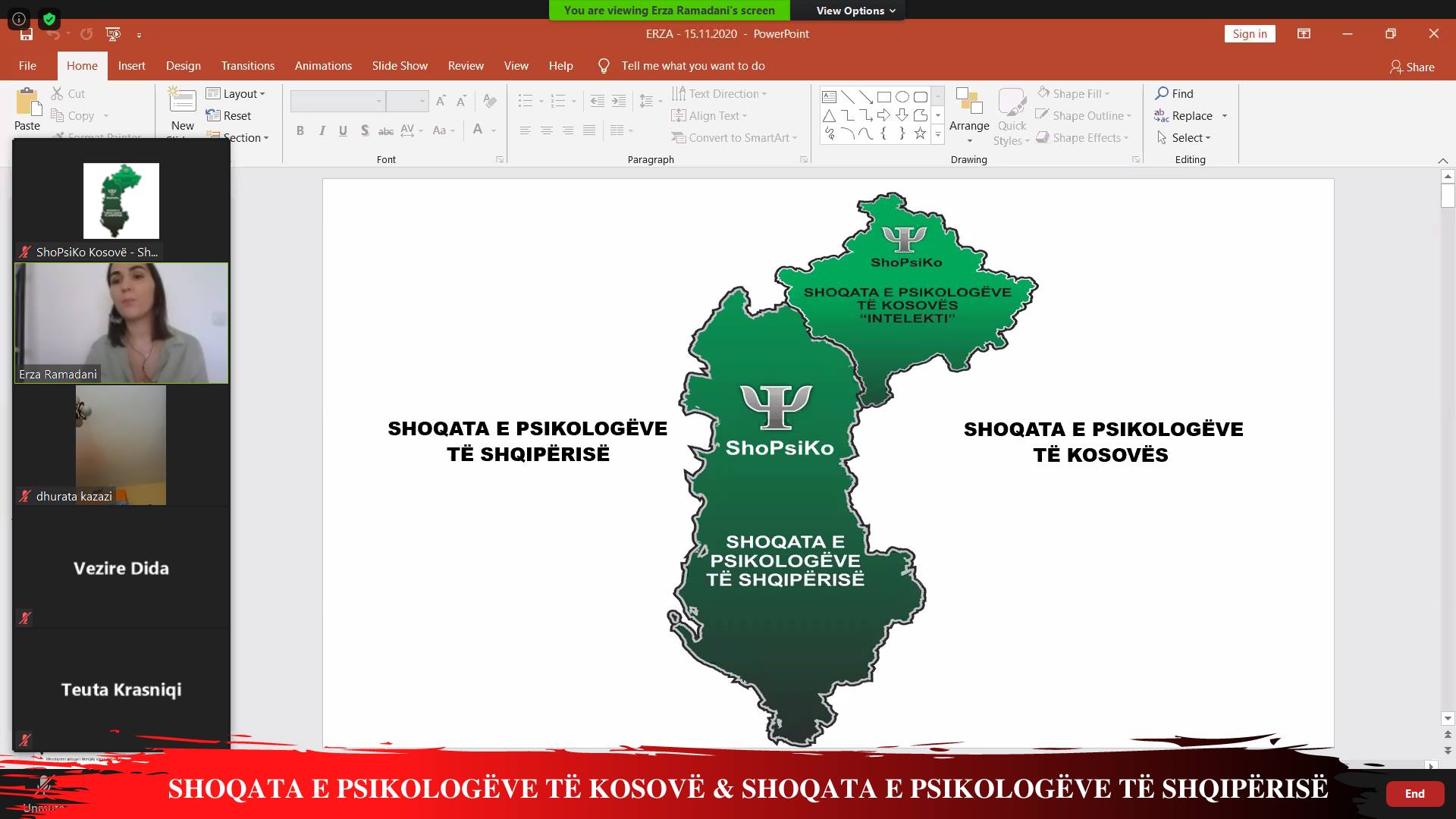Click Erza Ramadani's video thumbnail

tap(121, 323)
